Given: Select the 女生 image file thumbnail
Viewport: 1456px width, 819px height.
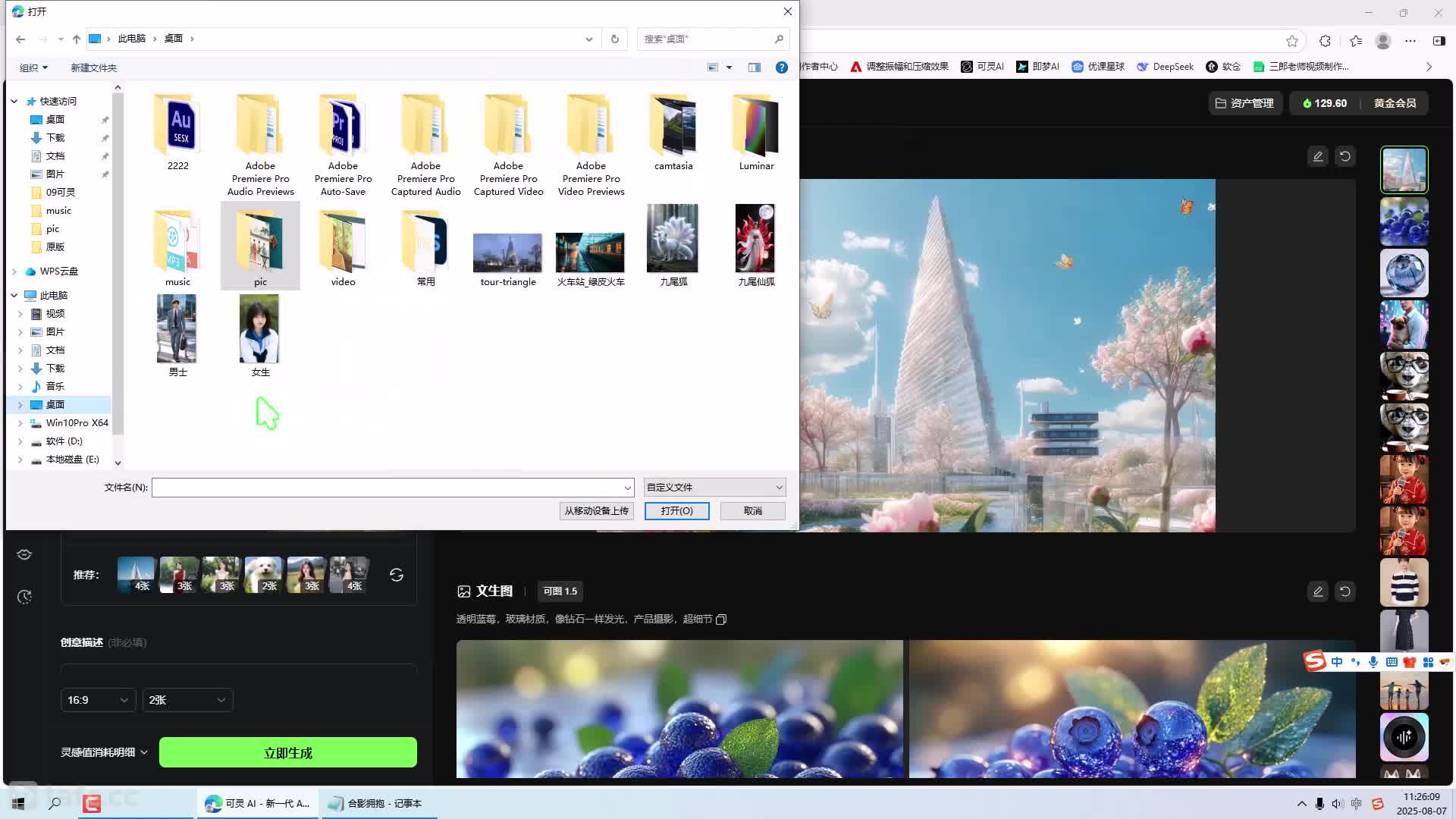Looking at the screenshot, I should click(259, 329).
